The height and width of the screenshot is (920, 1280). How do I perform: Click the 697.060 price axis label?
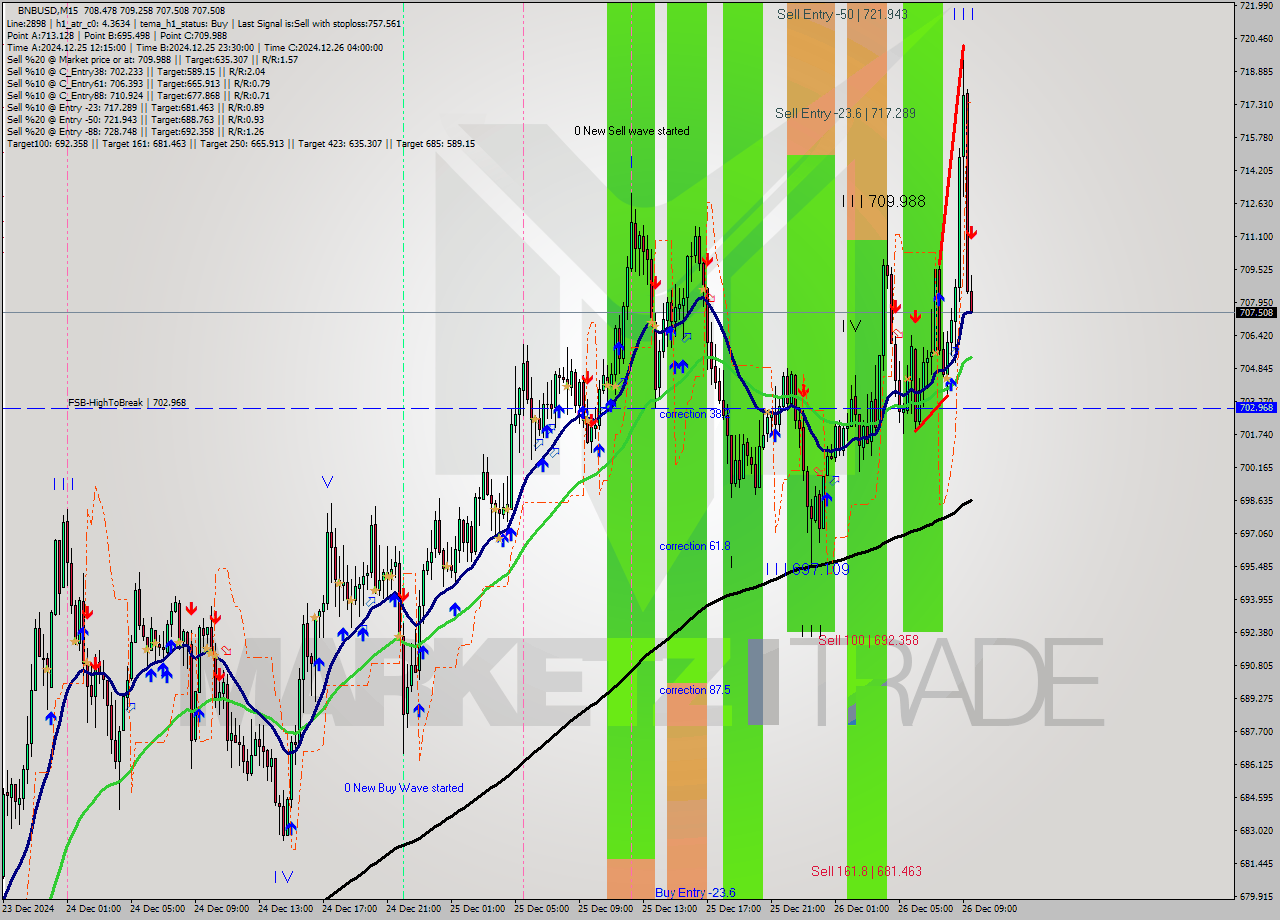1256,534
